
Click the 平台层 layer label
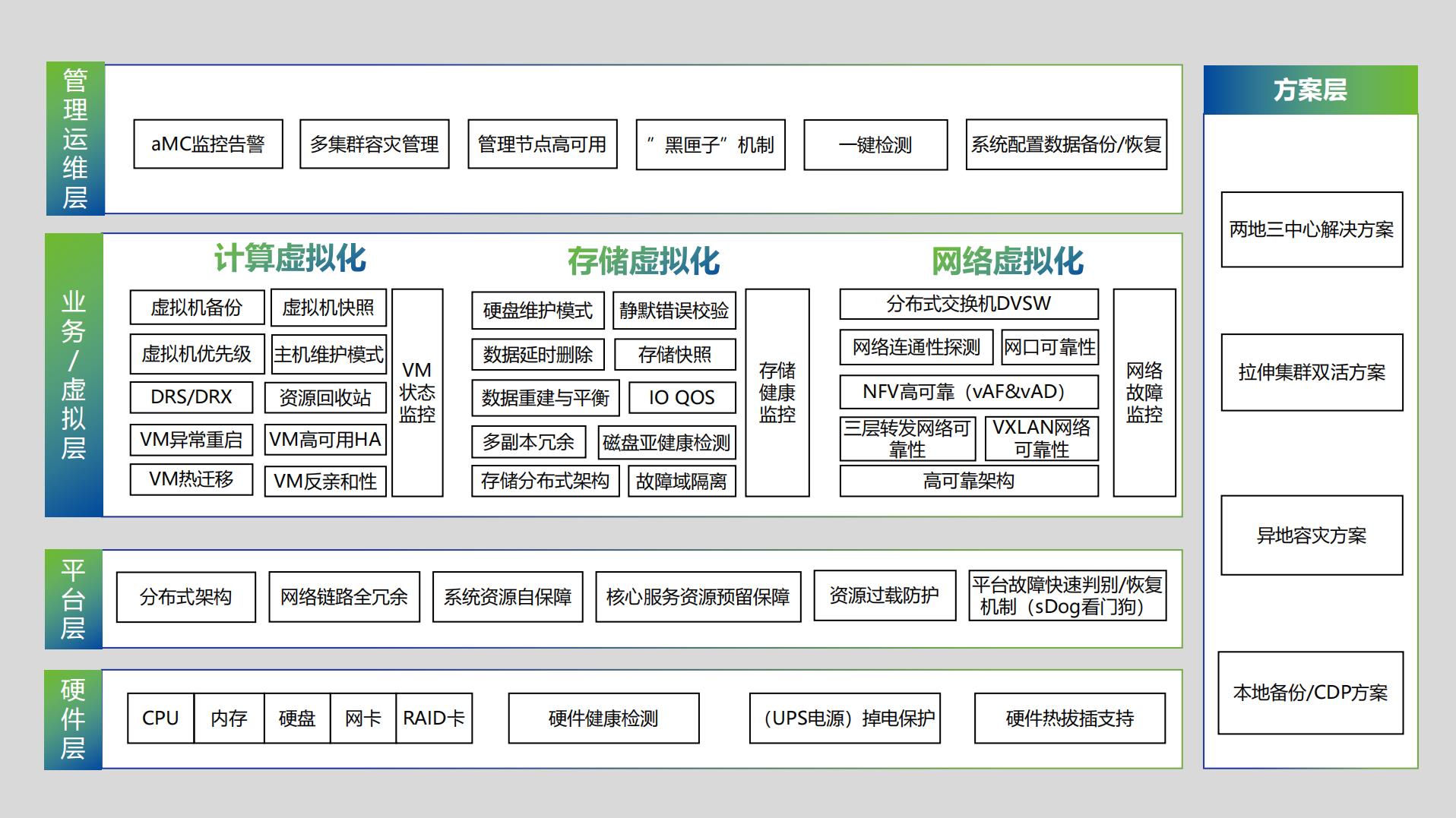(x=74, y=599)
